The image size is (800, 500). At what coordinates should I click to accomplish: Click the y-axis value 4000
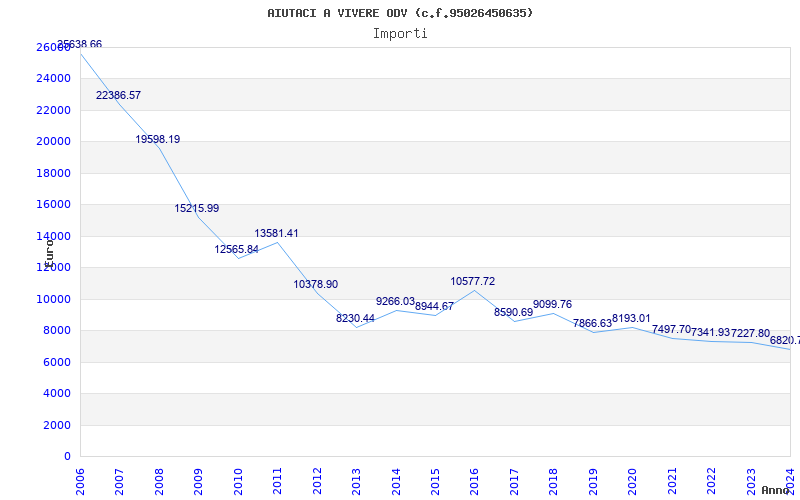pyautogui.click(x=56, y=393)
